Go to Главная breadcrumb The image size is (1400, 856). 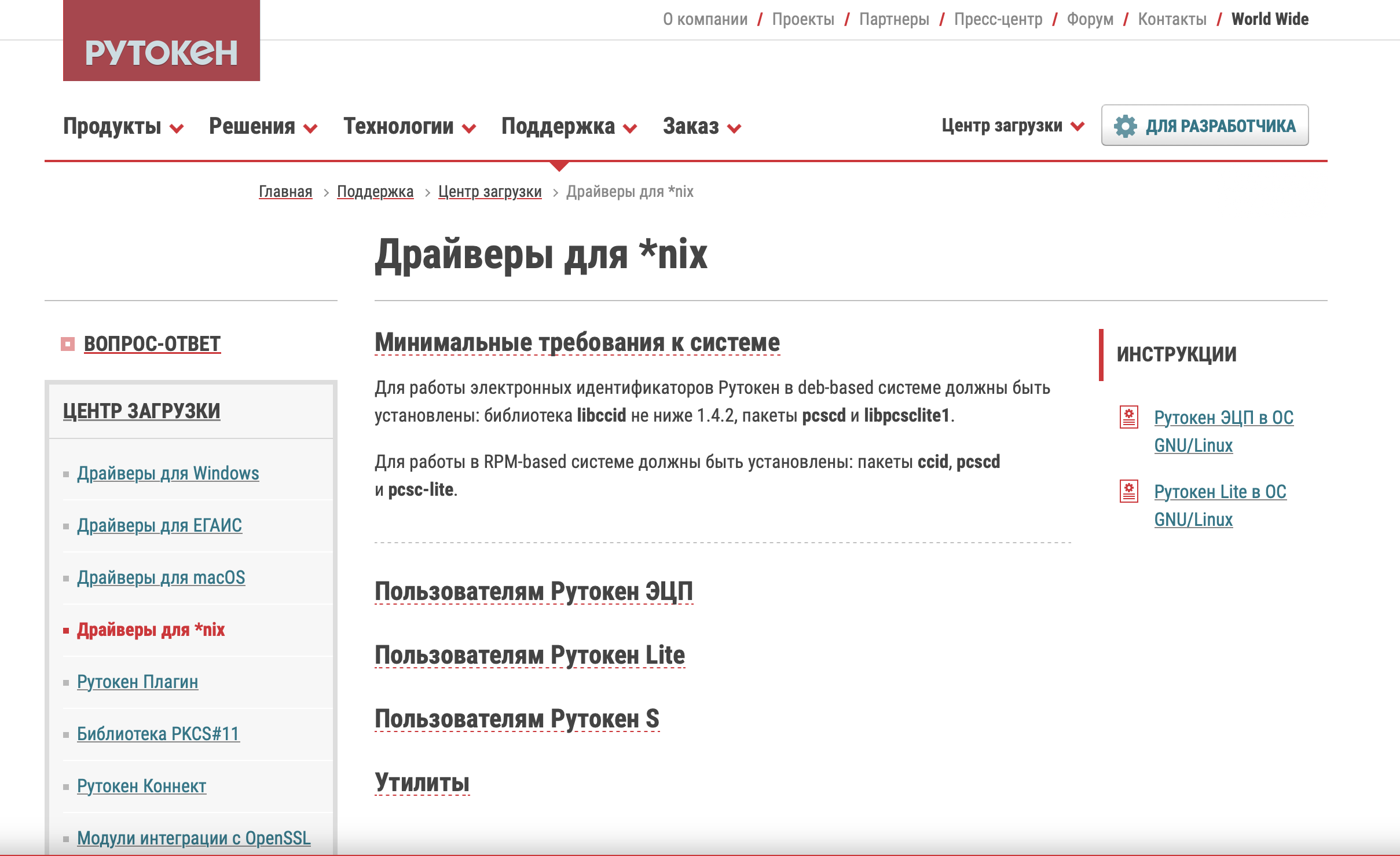click(285, 192)
